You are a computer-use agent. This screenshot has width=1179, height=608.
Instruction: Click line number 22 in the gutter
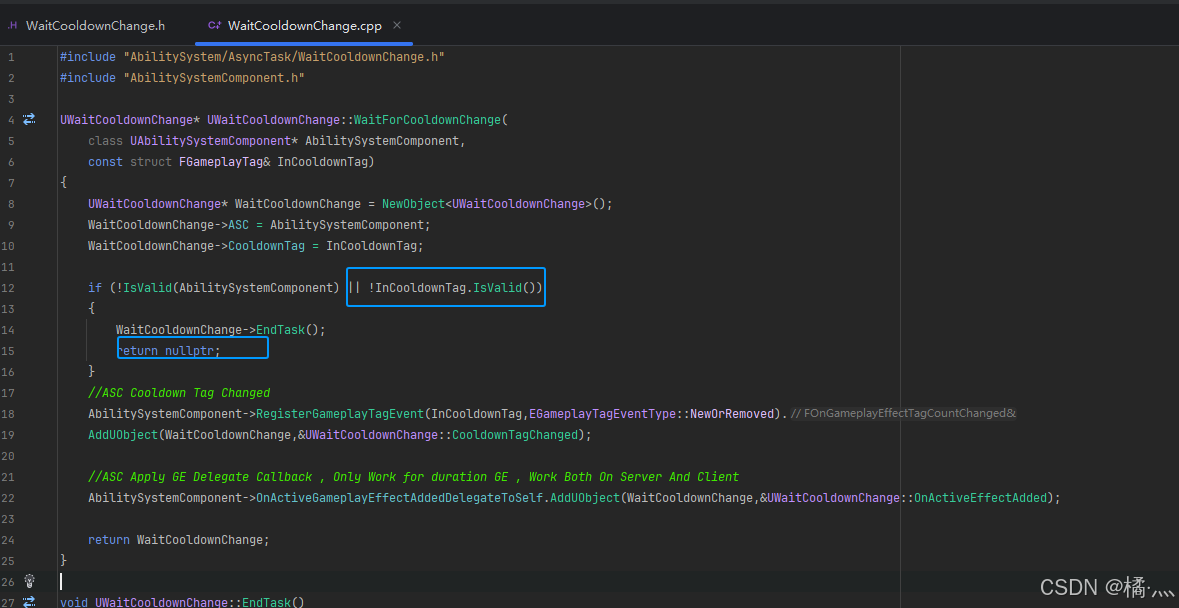pos(8,498)
